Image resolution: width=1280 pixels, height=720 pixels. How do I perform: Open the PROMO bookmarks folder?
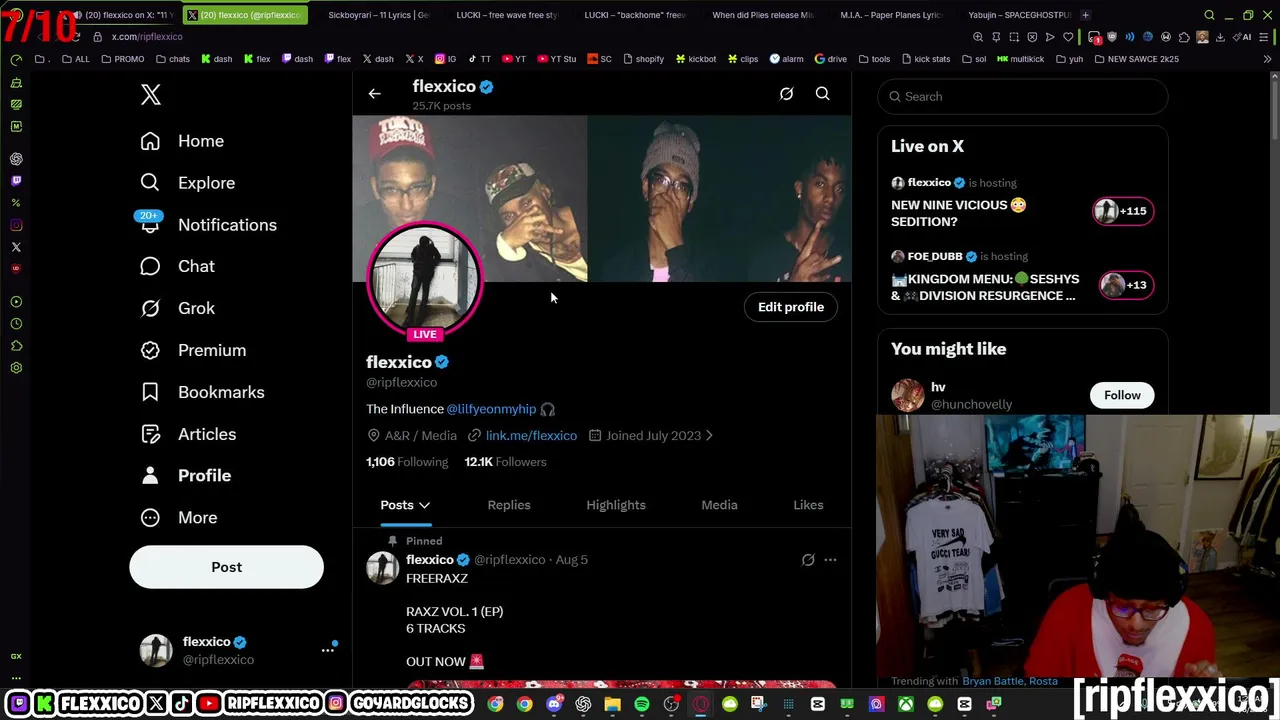click(x=123, y=59)
